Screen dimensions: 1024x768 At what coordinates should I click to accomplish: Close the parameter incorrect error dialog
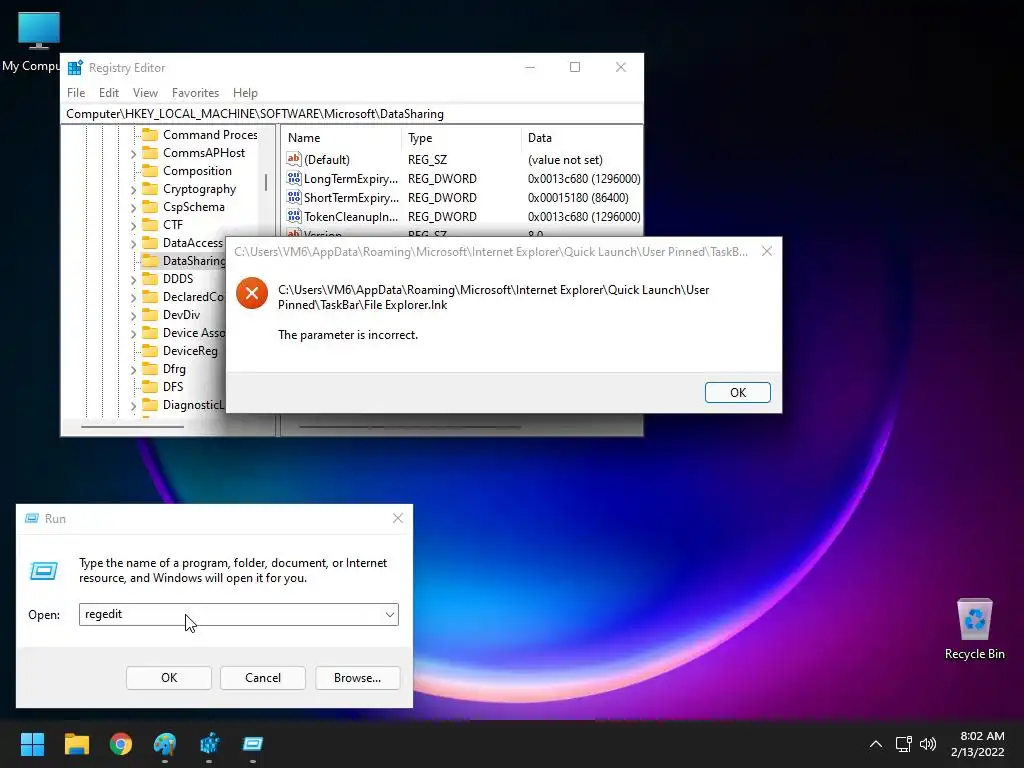[767, 251]
